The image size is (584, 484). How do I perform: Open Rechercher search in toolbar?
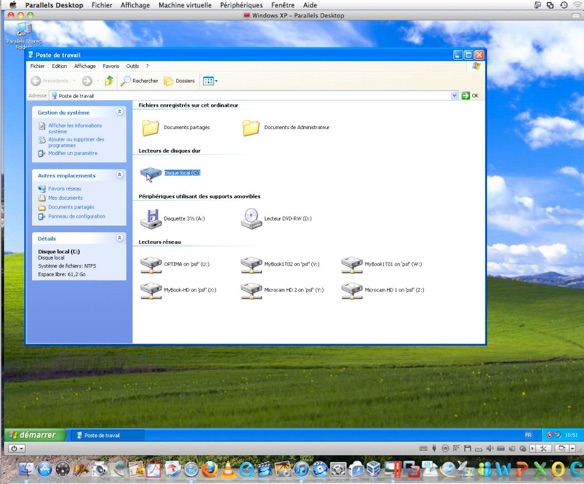coord(139,81)
